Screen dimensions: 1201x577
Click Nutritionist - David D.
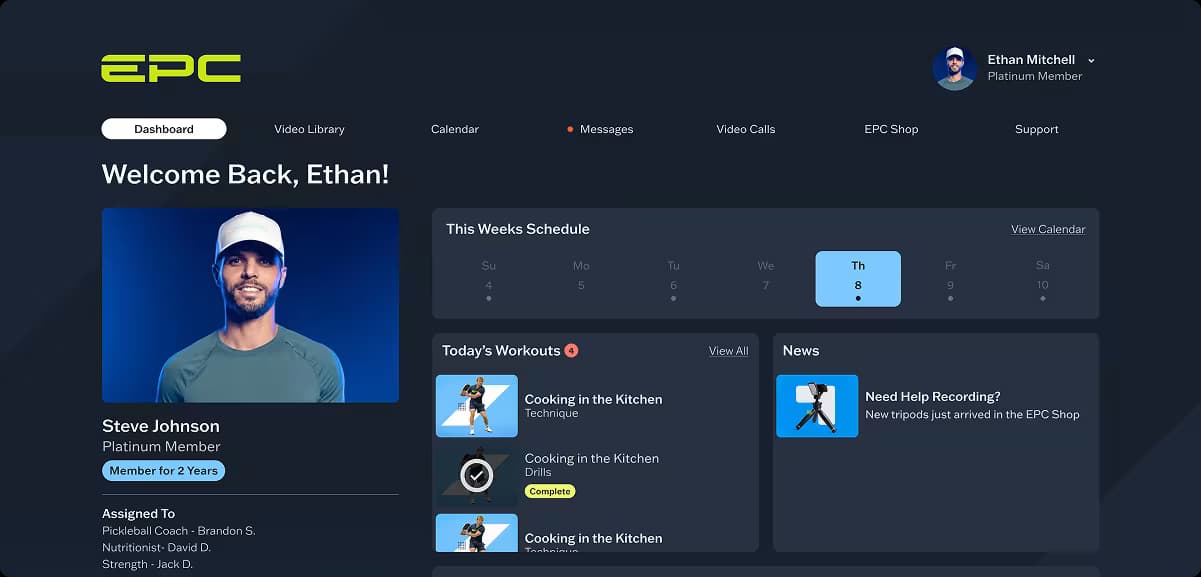coord(156,548)
